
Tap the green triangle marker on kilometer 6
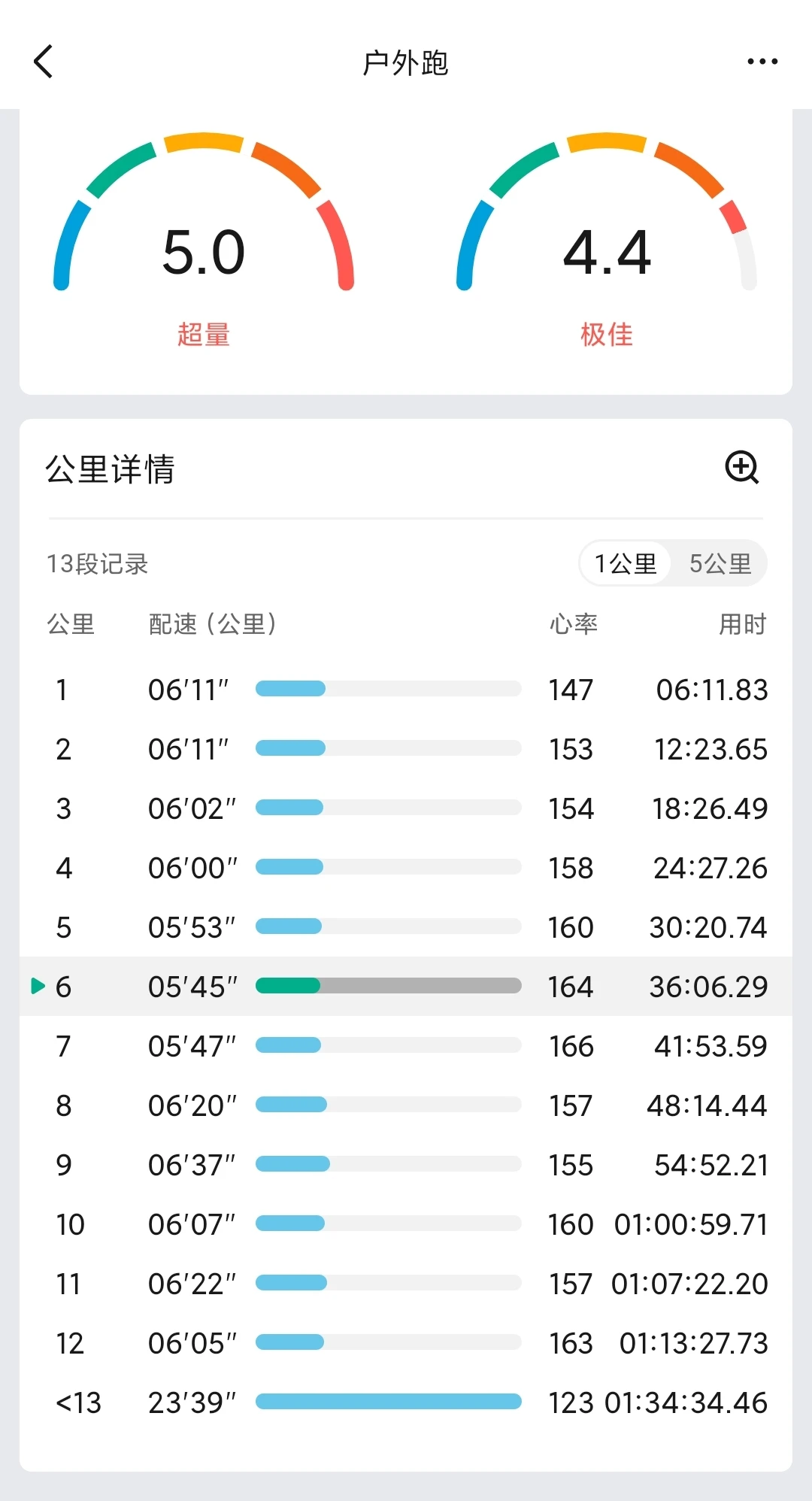pyautogui.click(x=38, y=986)
